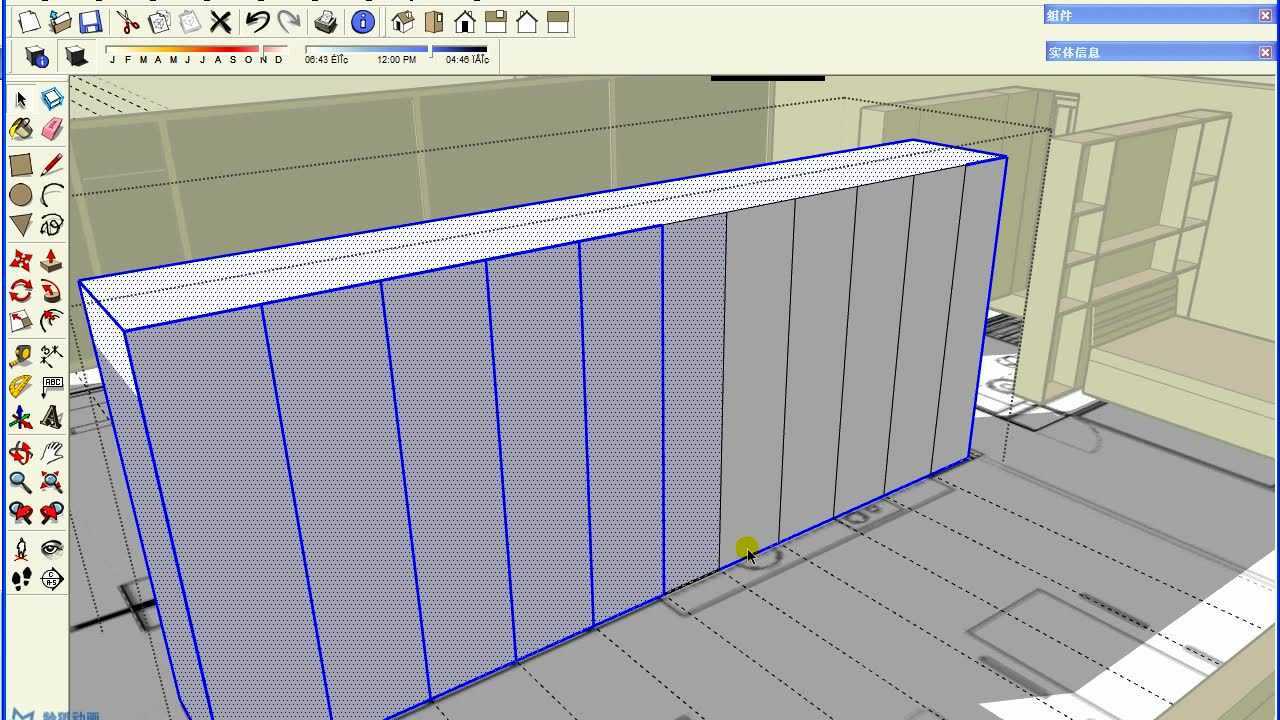Image resolution: width=1280 pixels, height=720 pixels.
Task: Switch to the Front standard view
Action: 467,22
